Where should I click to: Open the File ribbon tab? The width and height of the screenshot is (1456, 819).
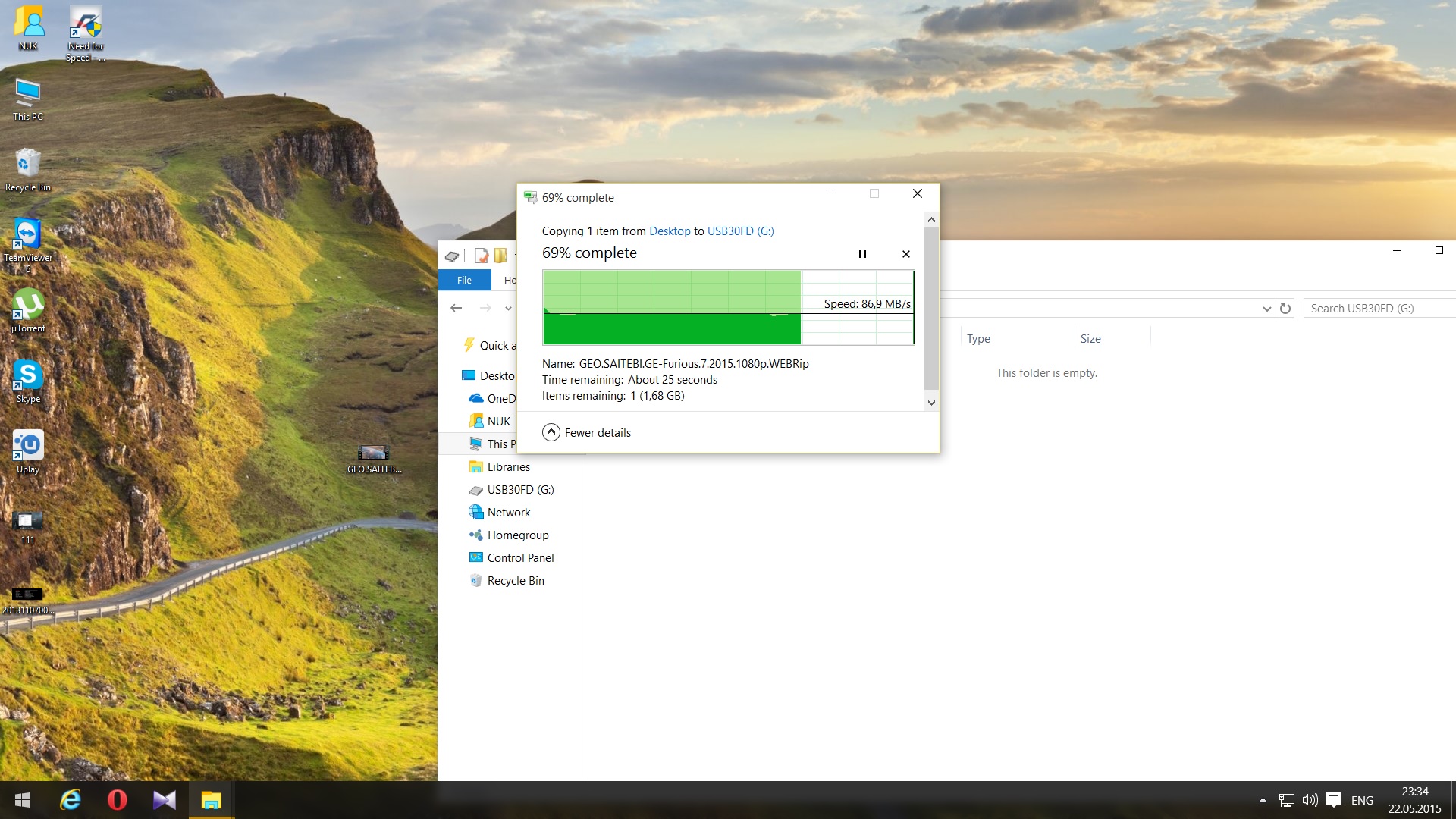(x=464, y=280)
